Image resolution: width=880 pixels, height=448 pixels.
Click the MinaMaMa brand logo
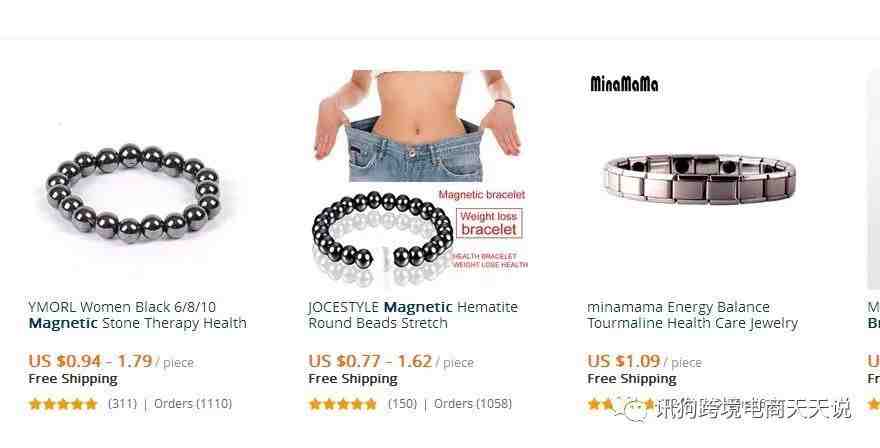624,84
